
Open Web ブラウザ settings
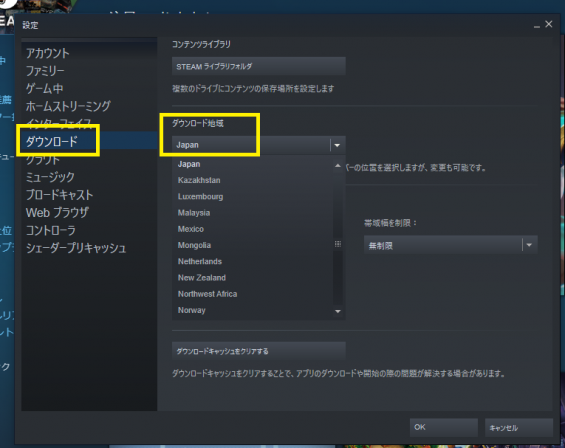point(57,213)
